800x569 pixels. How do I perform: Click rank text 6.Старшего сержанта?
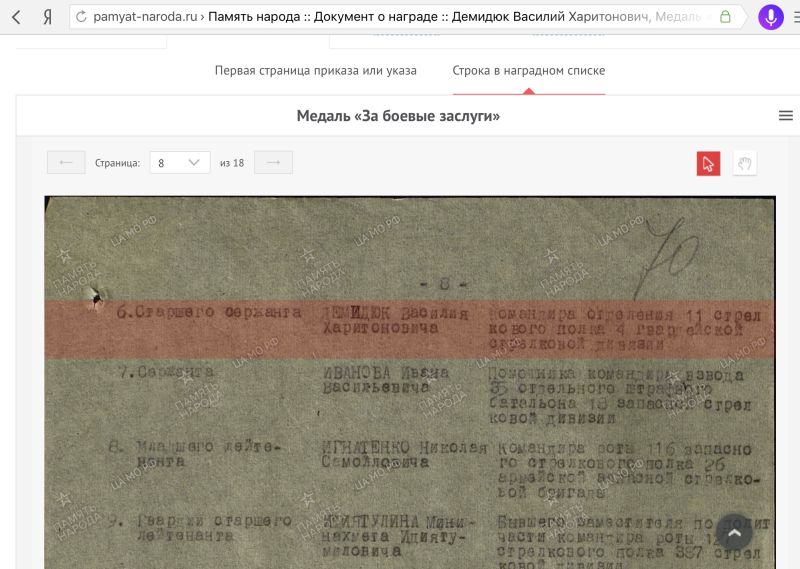209,312
